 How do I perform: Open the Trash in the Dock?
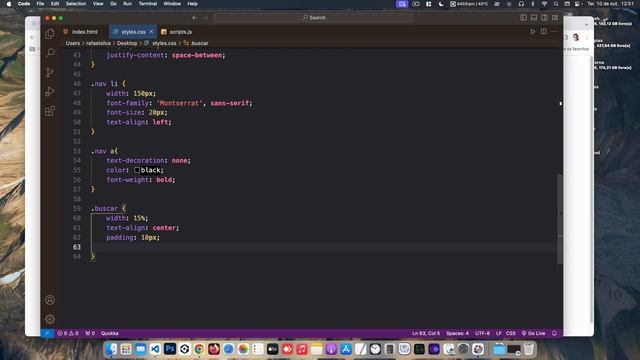[529, 349]
